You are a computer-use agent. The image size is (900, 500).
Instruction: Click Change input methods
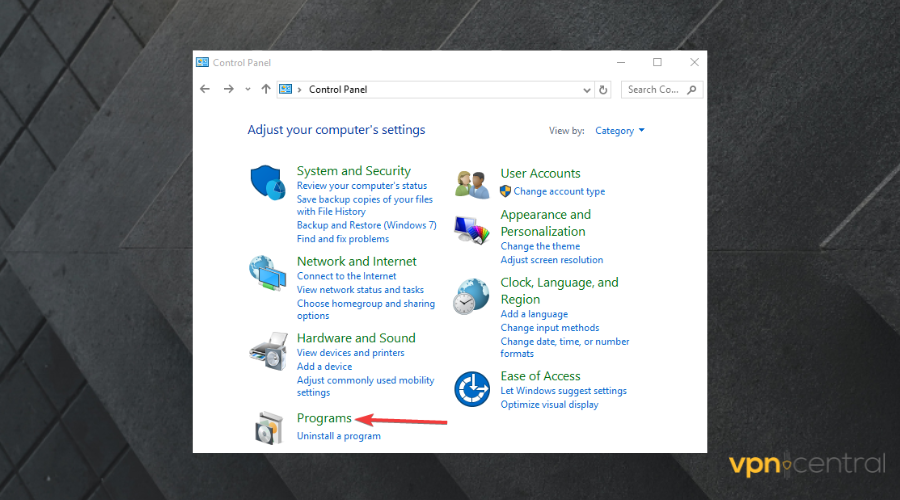[x=549, y=328]
